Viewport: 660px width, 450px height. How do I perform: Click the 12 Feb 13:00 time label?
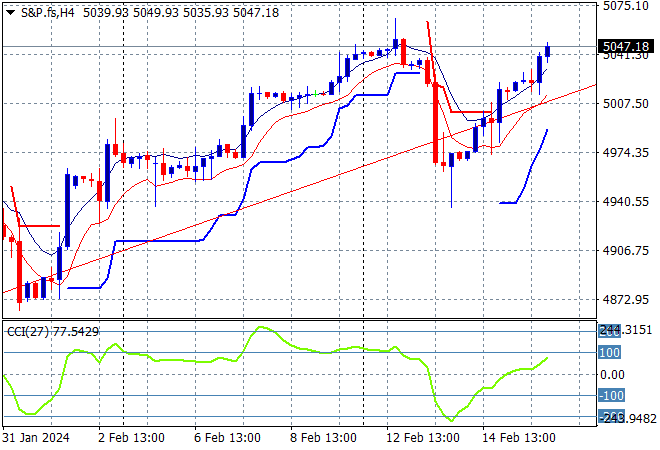point(423,438)
